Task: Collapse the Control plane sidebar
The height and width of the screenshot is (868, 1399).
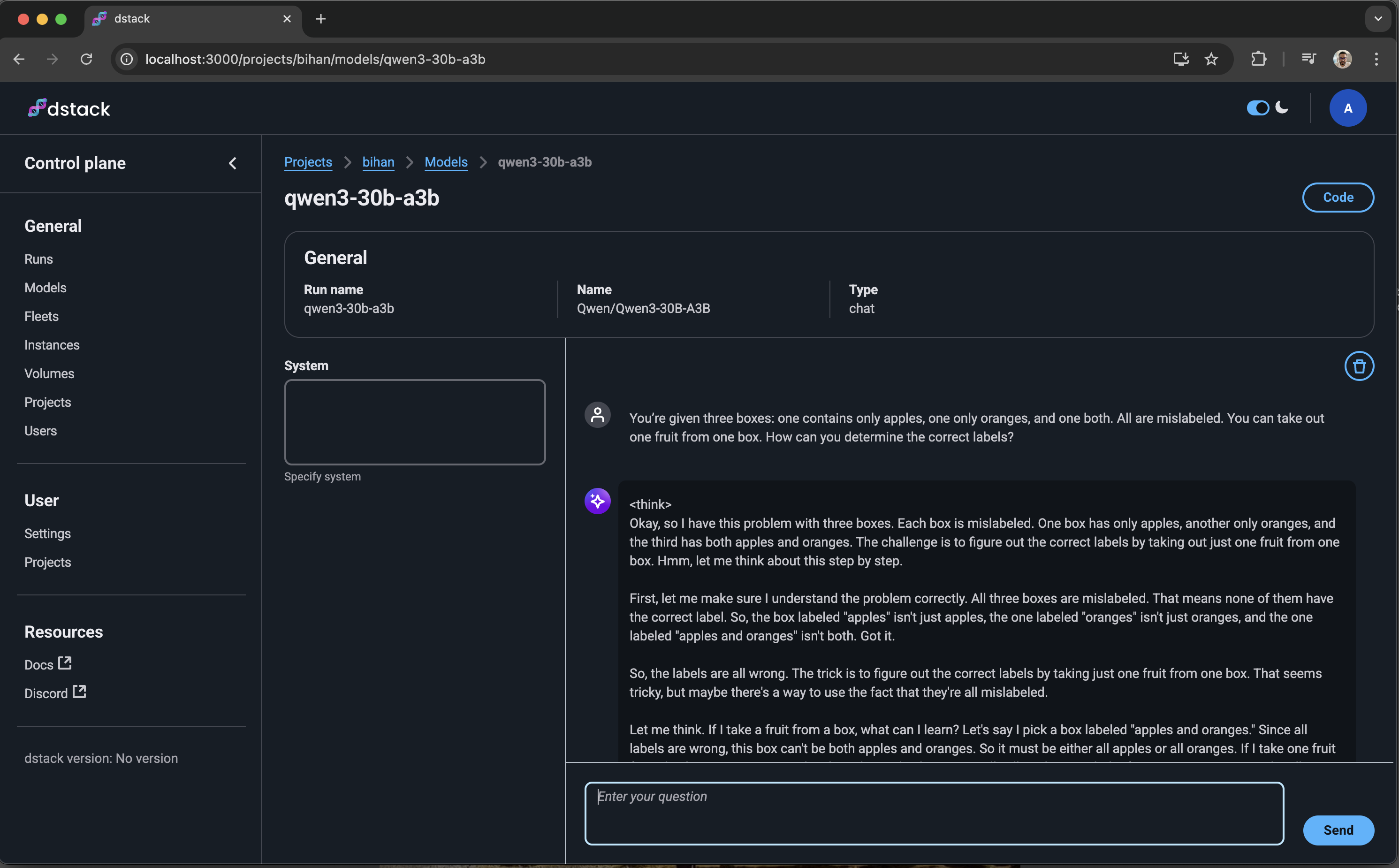Action: tap(233, 164)
